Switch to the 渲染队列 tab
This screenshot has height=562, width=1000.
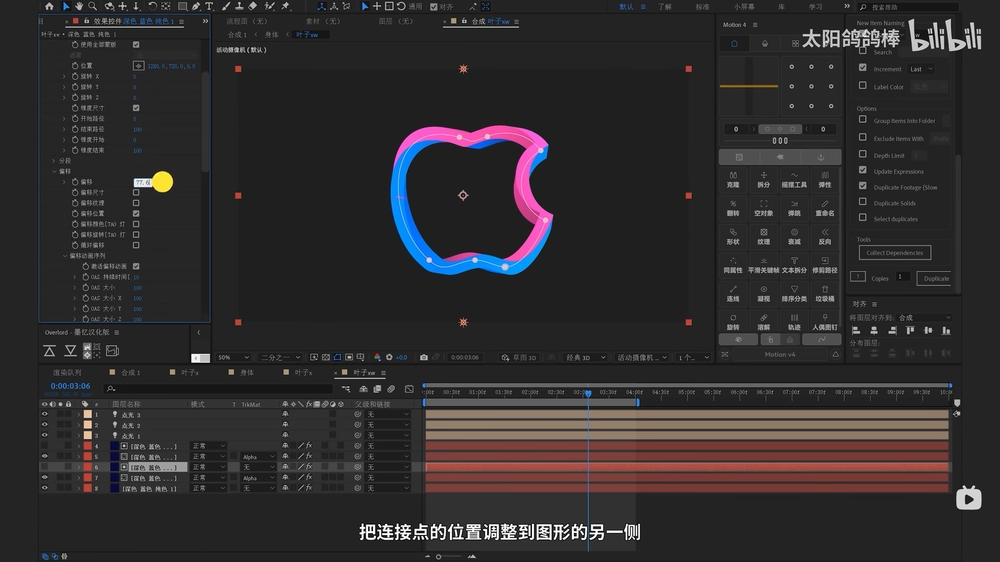(x=67, y=373)
